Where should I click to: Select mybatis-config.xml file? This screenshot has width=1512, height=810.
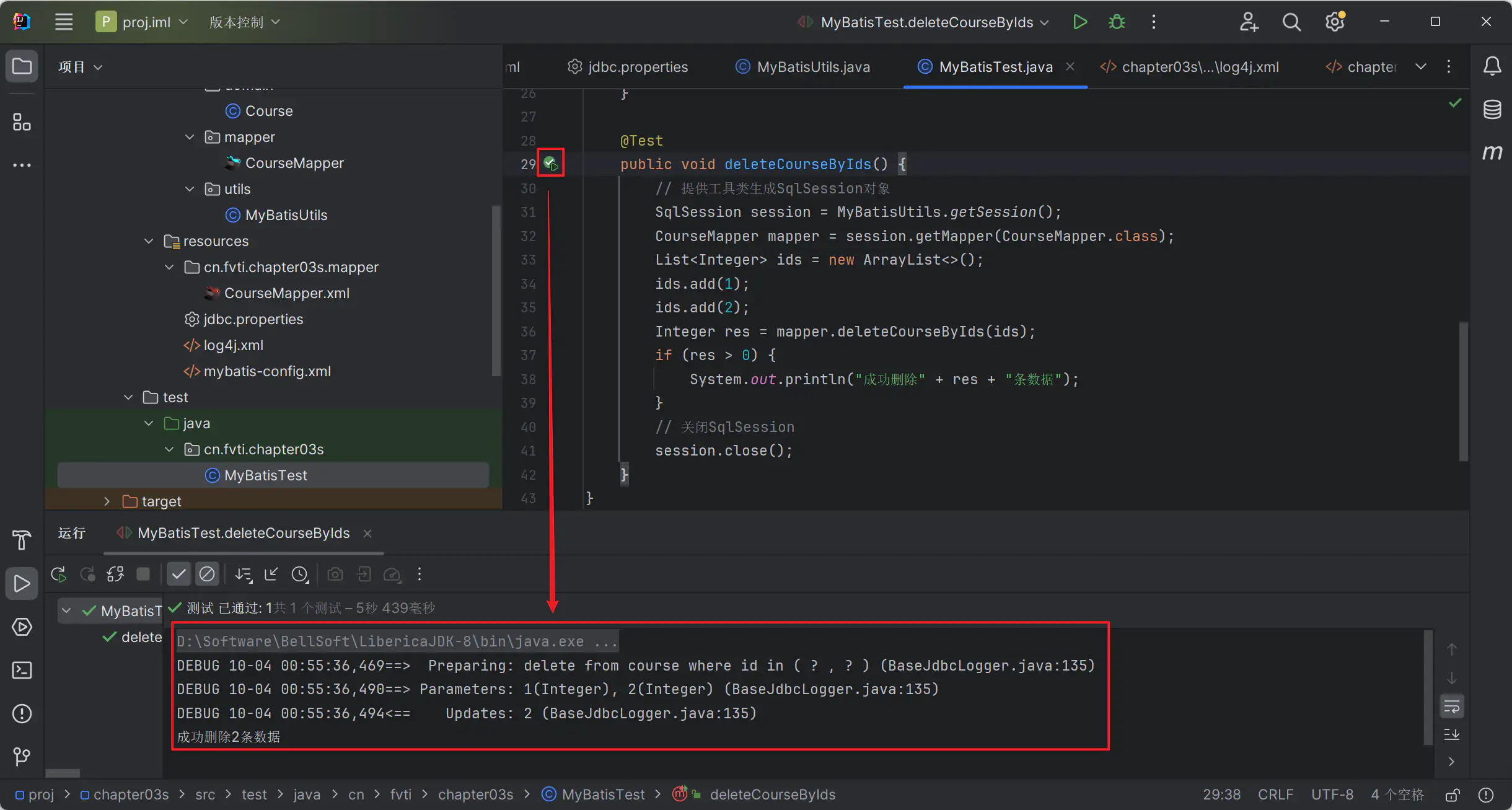coord(257,371)
